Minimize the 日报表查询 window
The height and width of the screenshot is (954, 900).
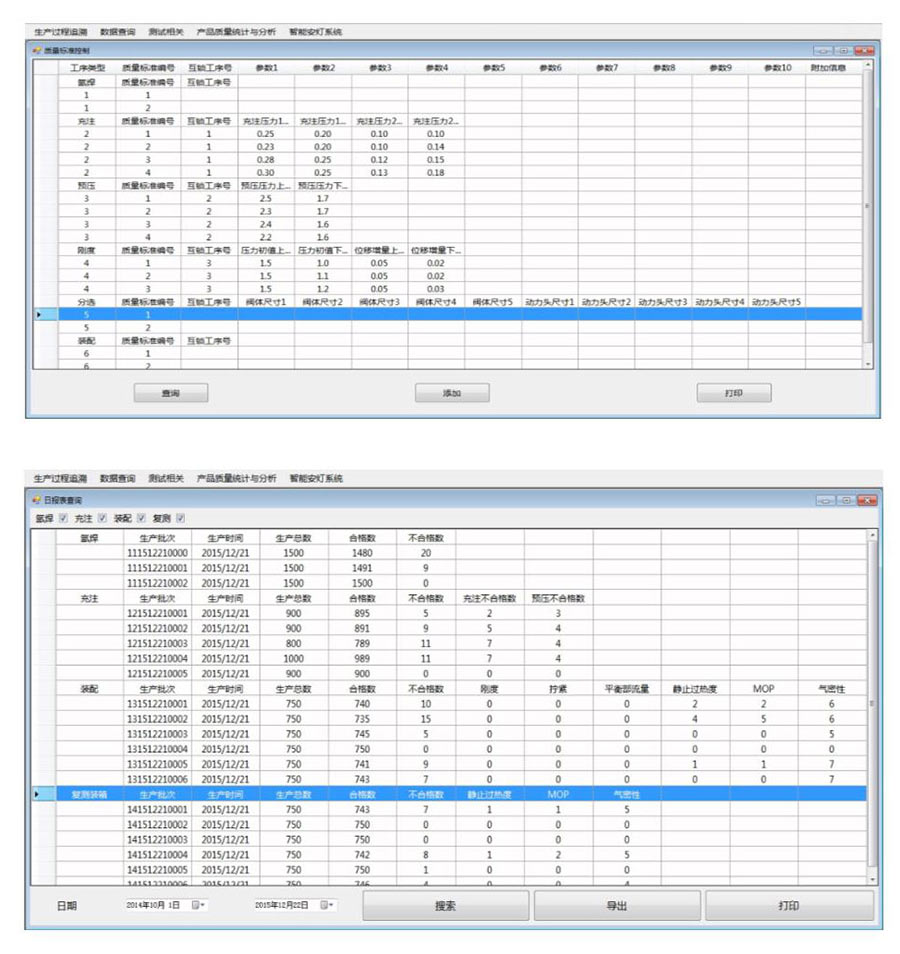824,499
